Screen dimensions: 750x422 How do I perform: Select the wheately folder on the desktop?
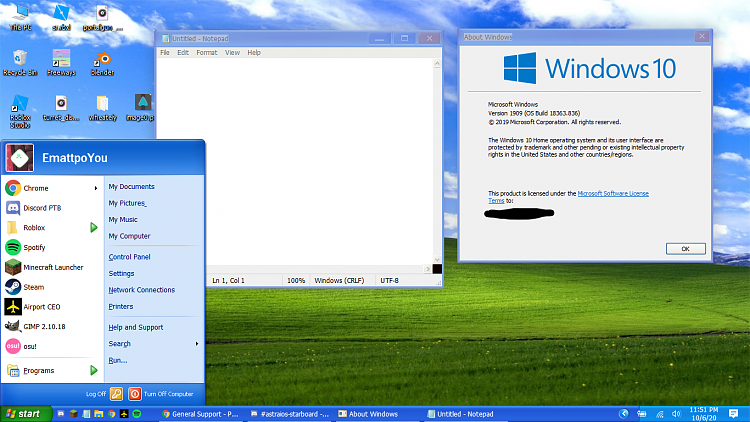tap(102, 108)
